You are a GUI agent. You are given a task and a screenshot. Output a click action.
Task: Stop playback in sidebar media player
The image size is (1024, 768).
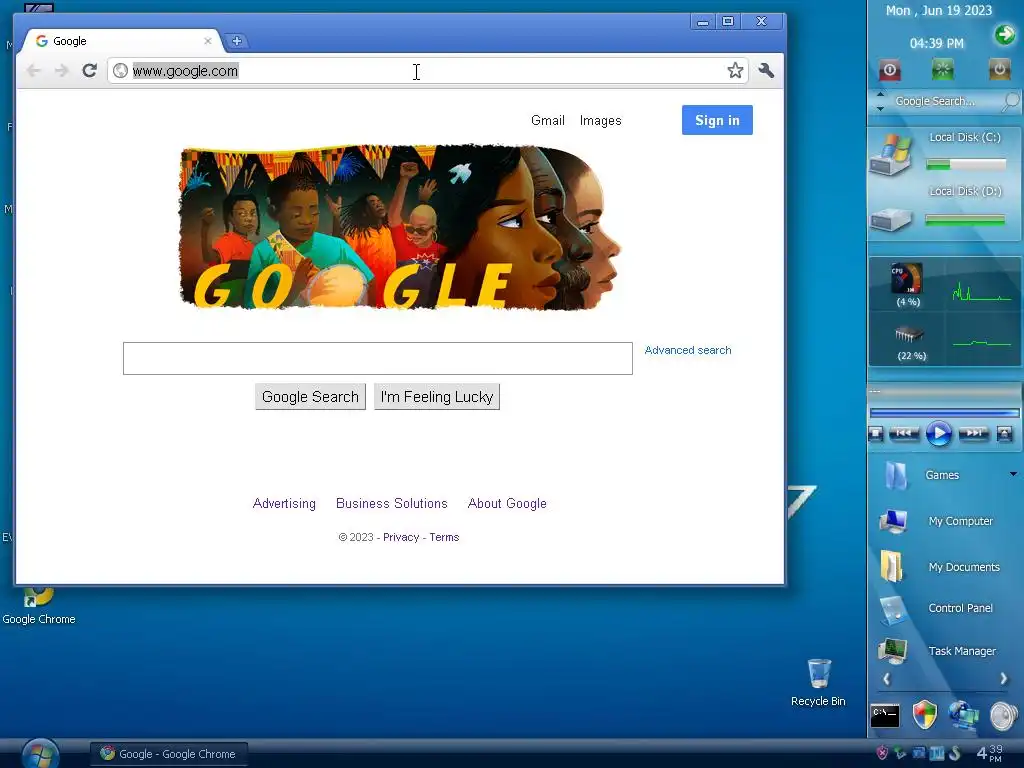tap(876, 433)
